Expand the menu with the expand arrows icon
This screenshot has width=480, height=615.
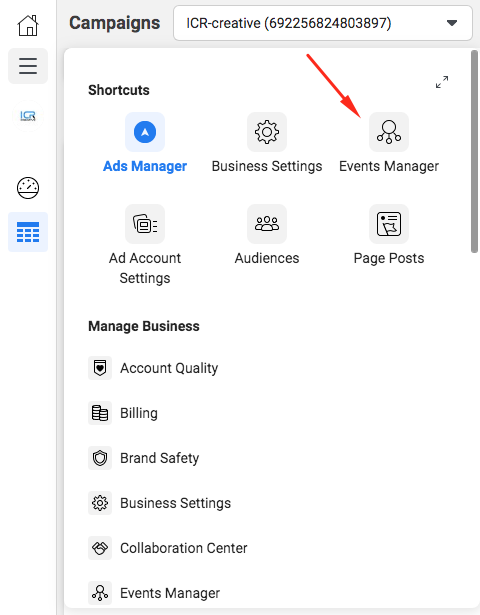(442, 82)
